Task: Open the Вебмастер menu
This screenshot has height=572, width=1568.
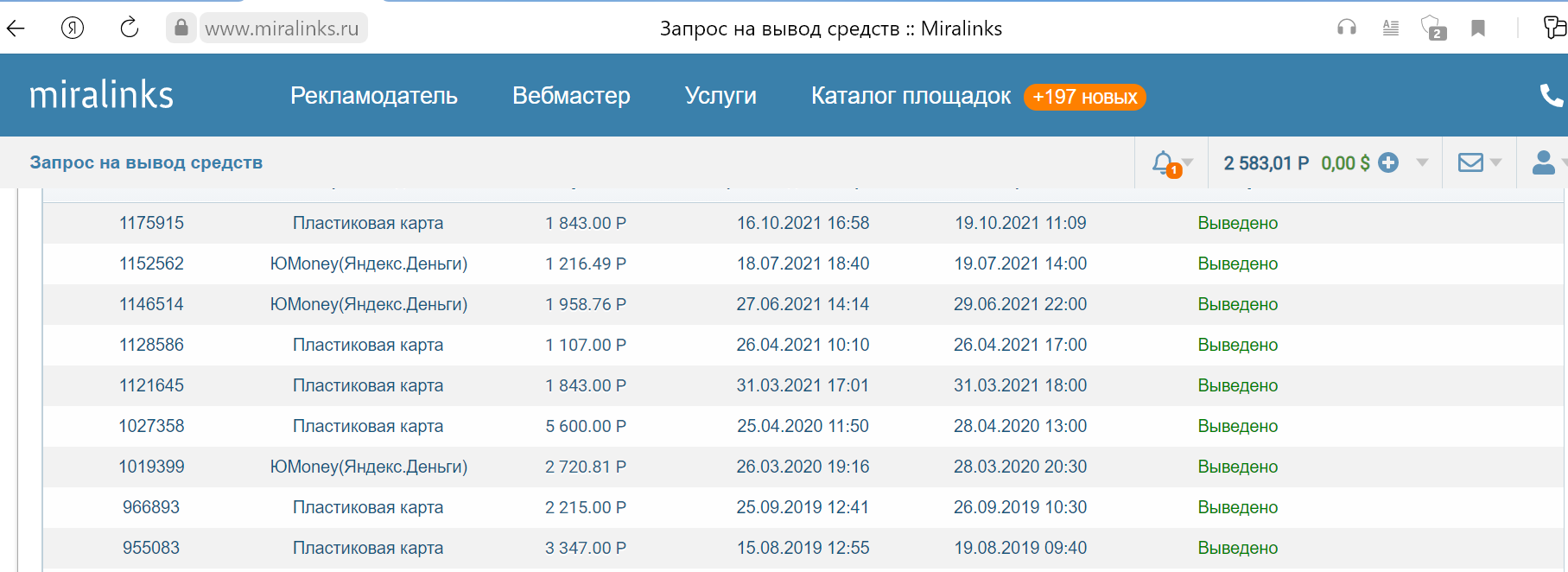Action: click(571, 95)
